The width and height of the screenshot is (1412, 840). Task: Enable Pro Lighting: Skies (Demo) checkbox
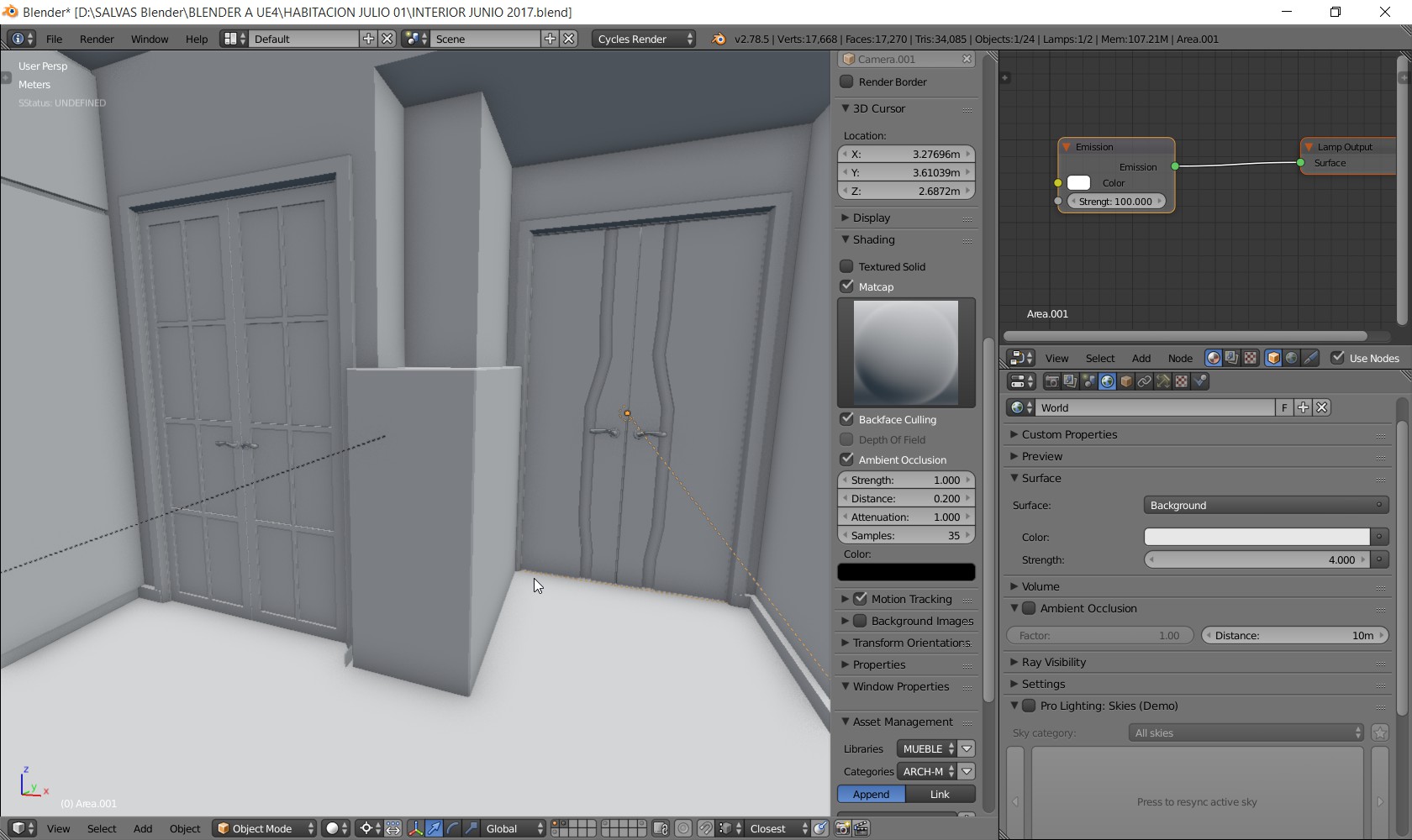click(x=1029, y=706)
